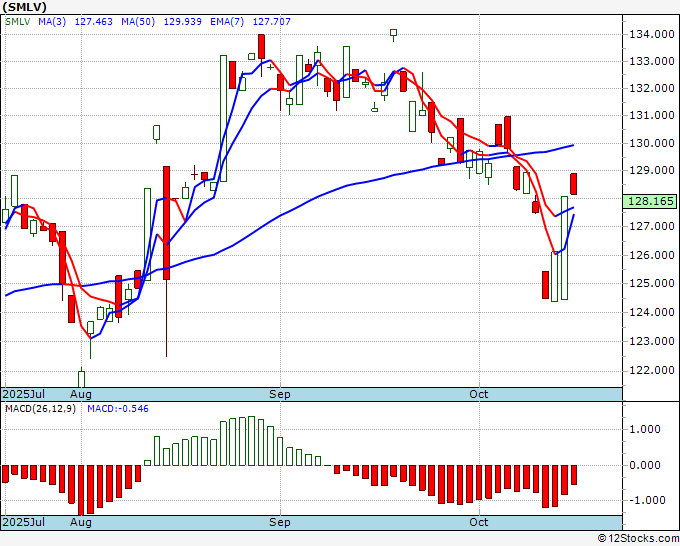Click the Sep label on MACD axis
Viewport: 680px width, 546px height.
(x=280, y=522)
